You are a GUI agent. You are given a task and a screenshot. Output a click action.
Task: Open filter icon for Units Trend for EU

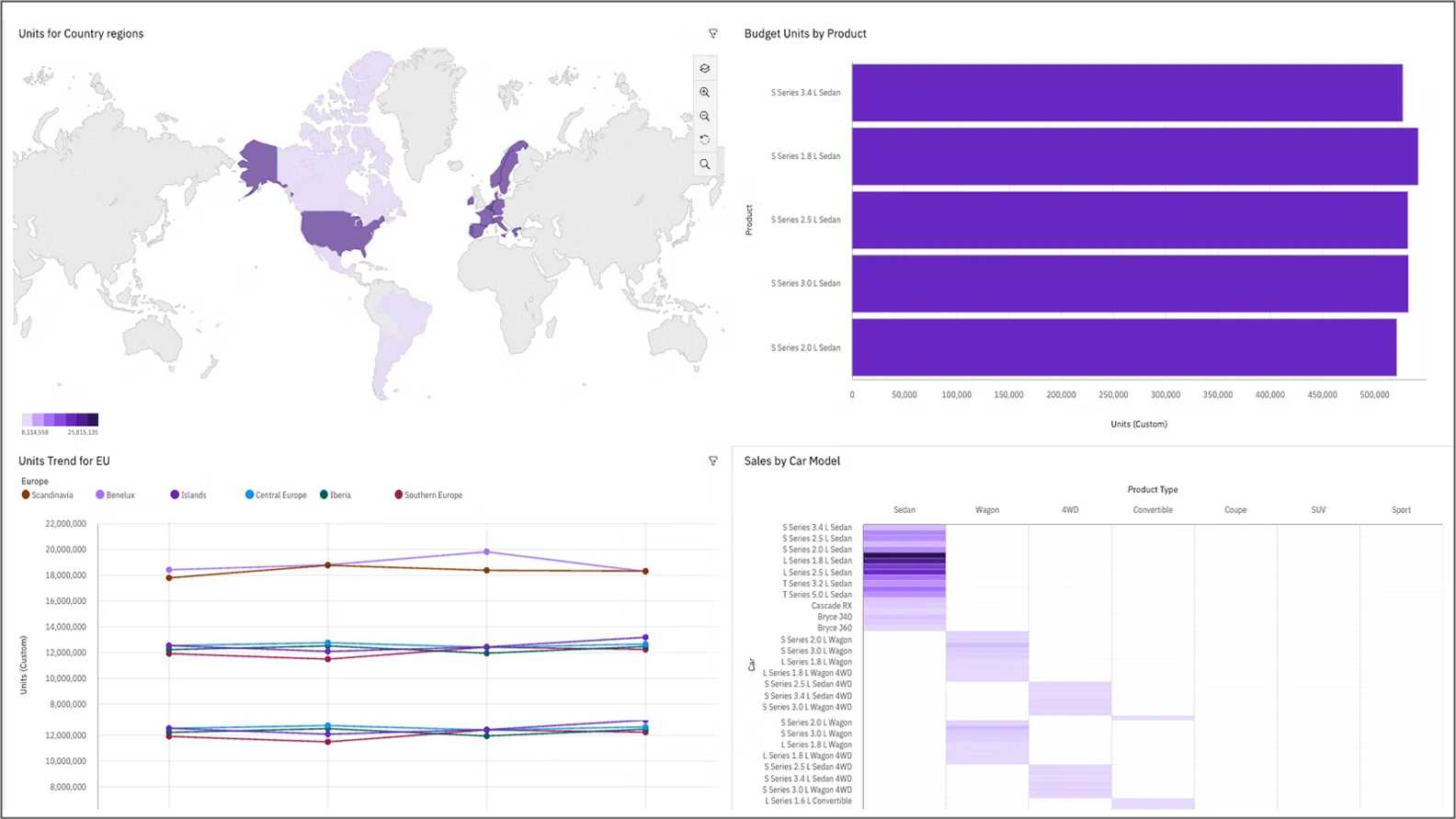713,461
